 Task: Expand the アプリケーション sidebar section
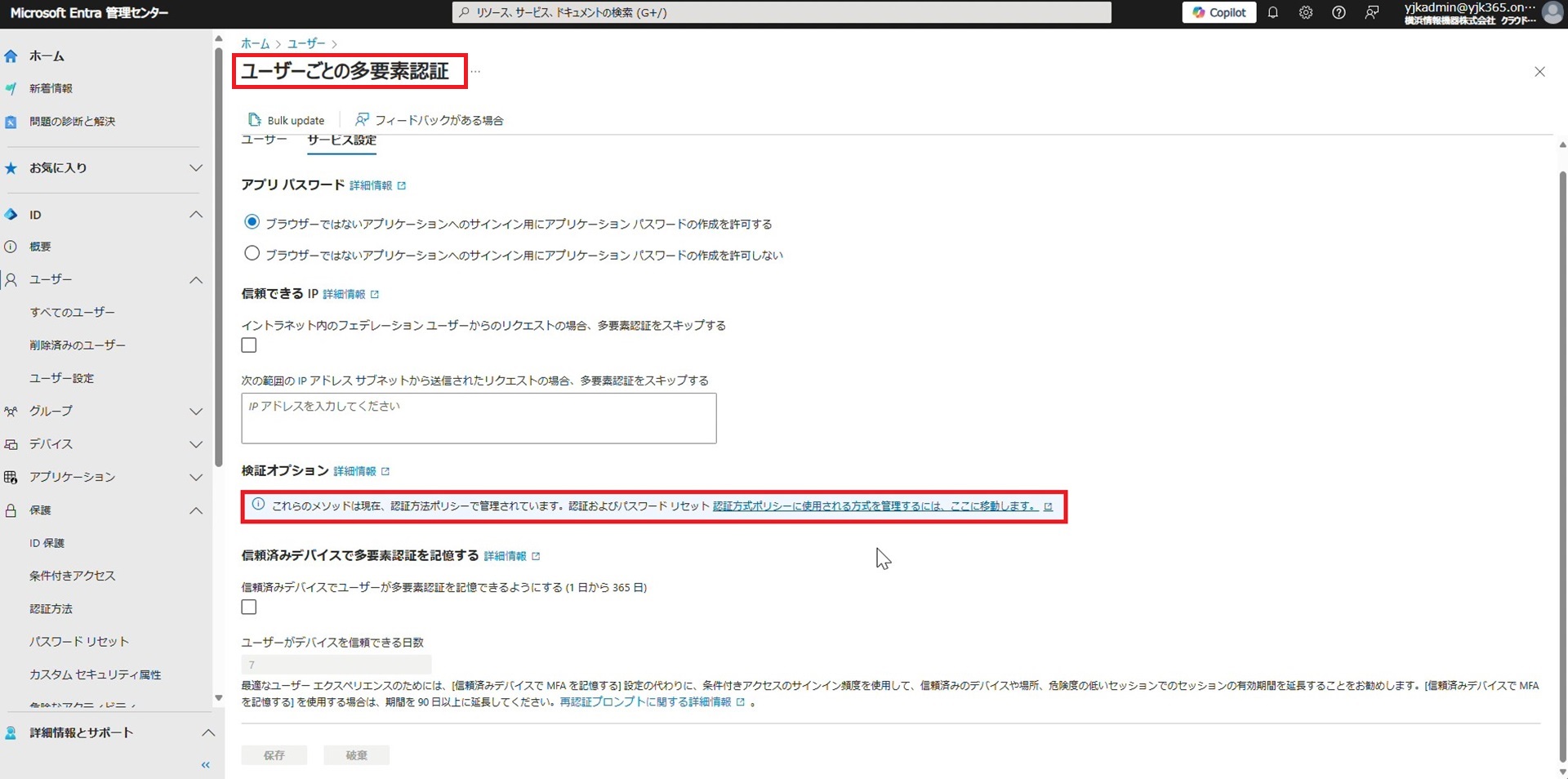pyautogui.click(x=195, y=477)
